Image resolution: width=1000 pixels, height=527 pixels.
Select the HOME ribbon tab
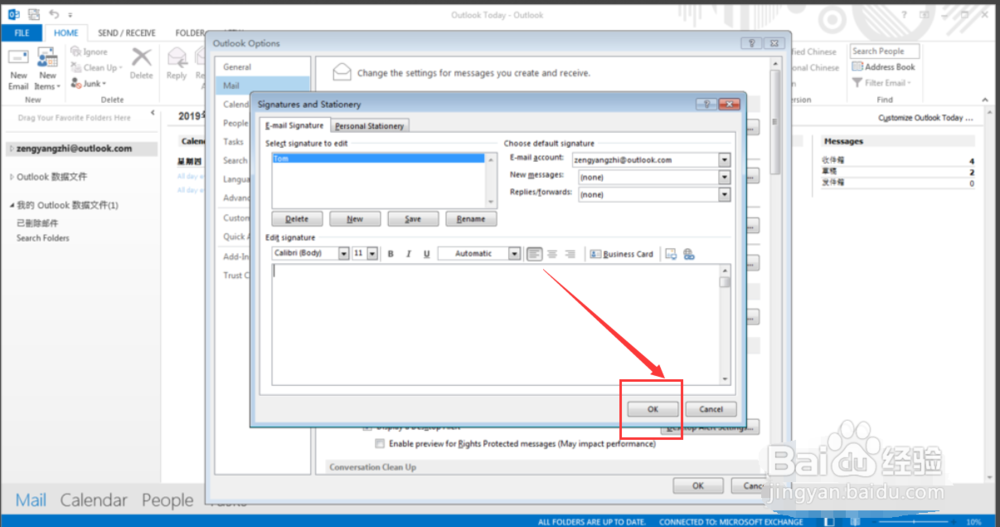[x=66, y=33]
